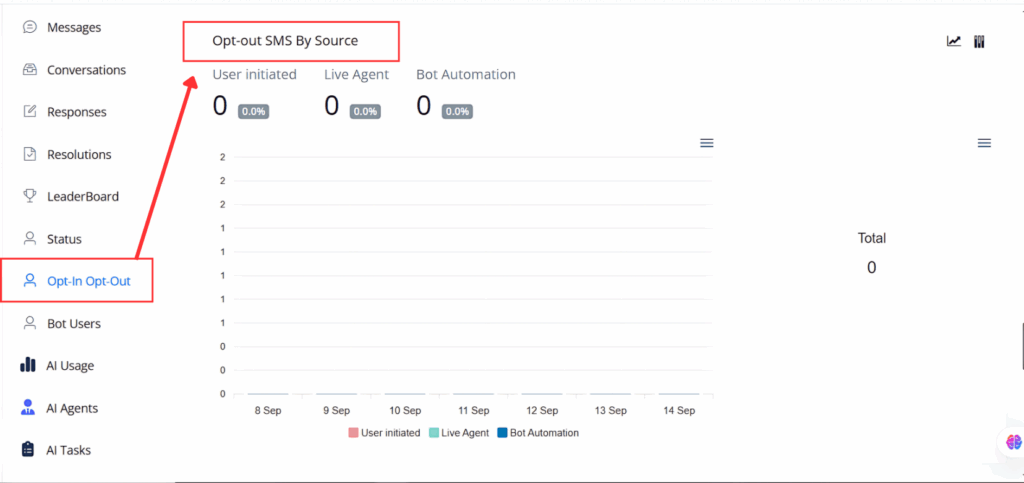Viewport: 1024px width, 483px height.
Task: Open the brain AI assistant icon
Action: click(1013, 441)
